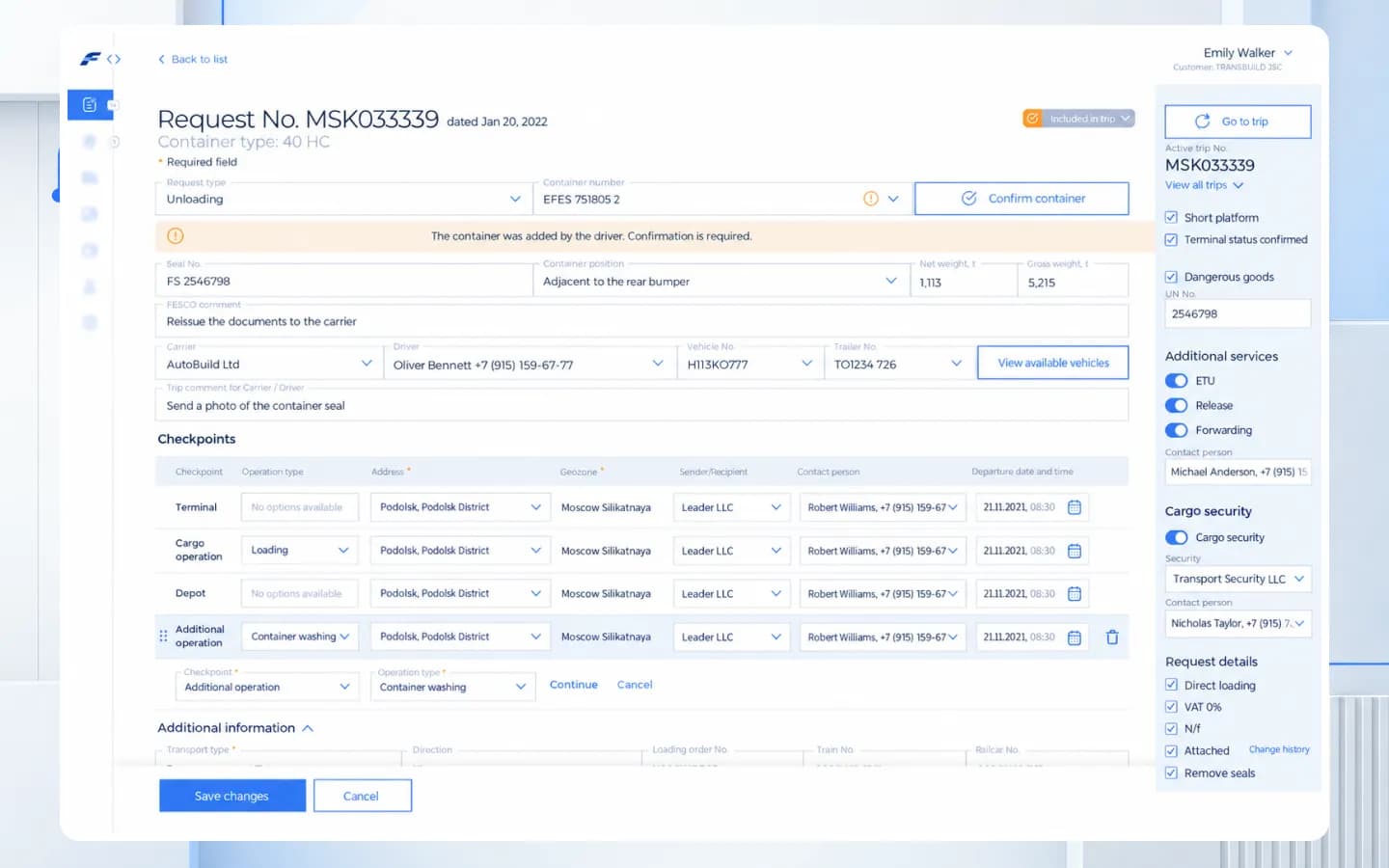Click the Save changes button
This screenshot has width=1389, height=868.
[232, 796]
